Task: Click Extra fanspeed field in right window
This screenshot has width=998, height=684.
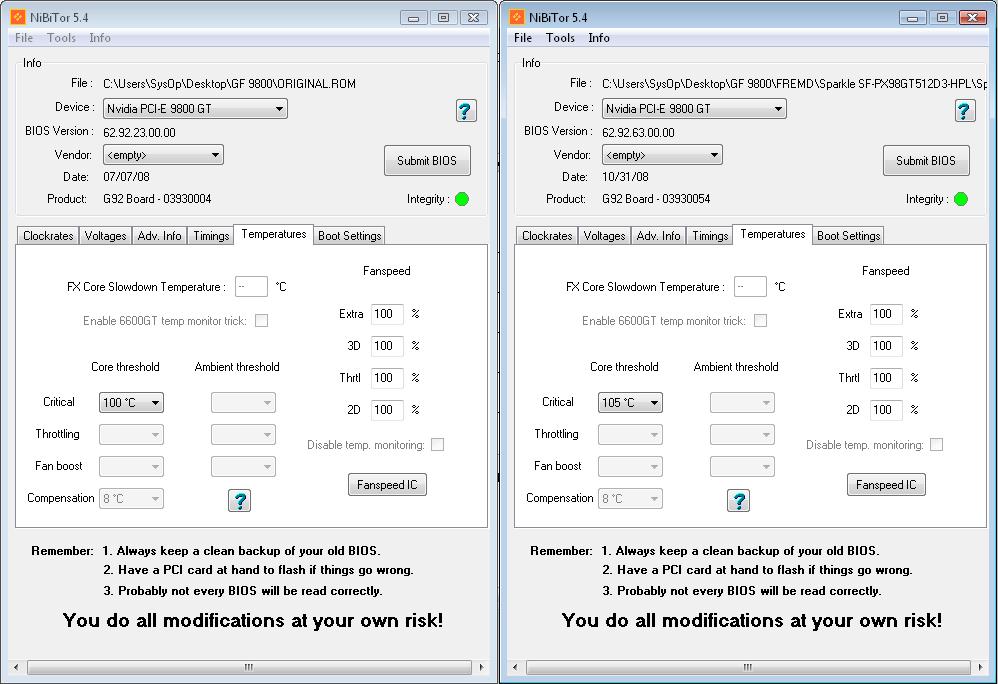Action: click(886, 314)
